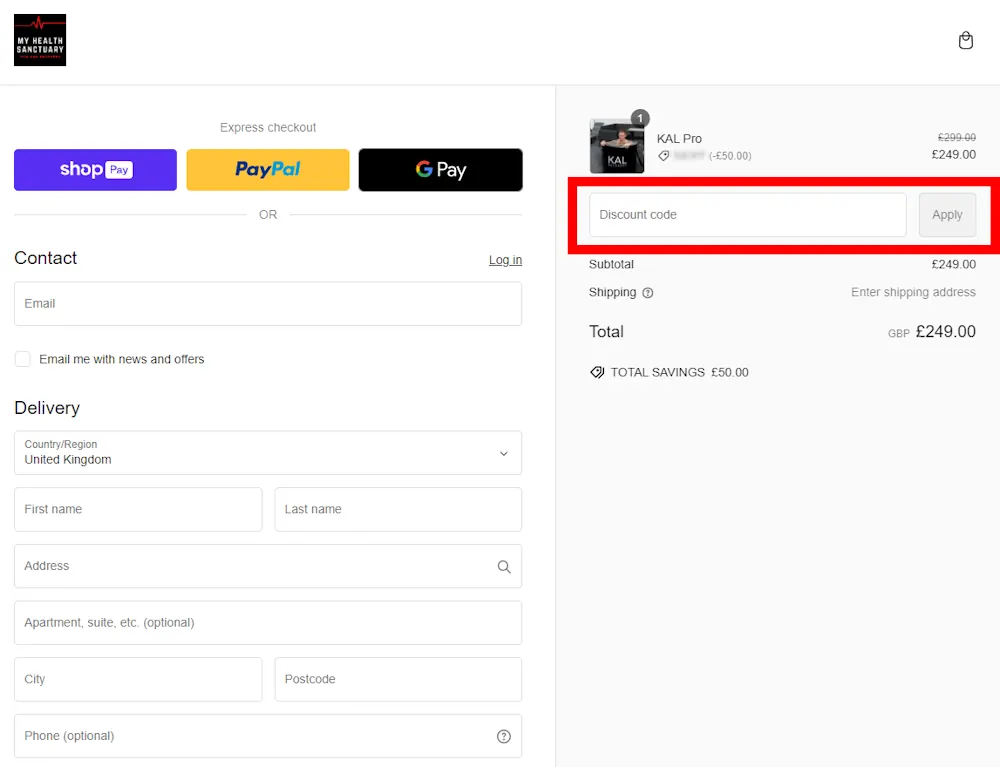Image resolution: width=1000 pixels, height=767 pixels.
Task: Click the 'Enter shipping address' text
Action: pos(913,292)
